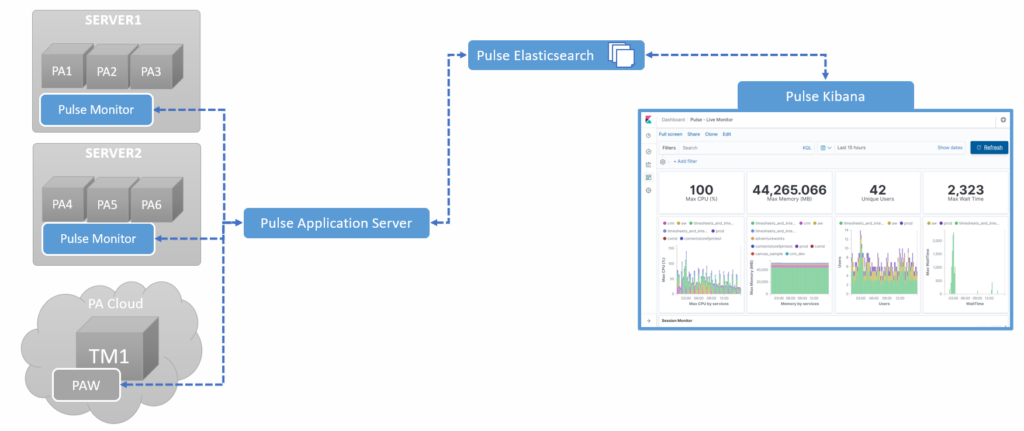Click Show dates link
1024x431 pixels.
tap(950, 148)
